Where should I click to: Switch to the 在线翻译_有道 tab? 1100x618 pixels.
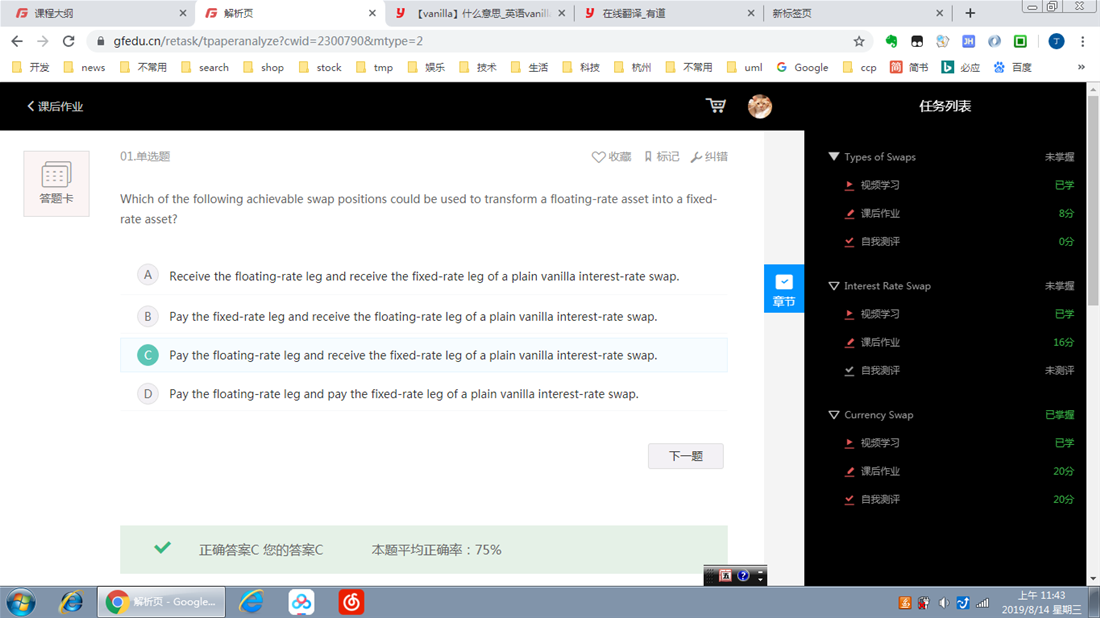[x=668, y=13]
